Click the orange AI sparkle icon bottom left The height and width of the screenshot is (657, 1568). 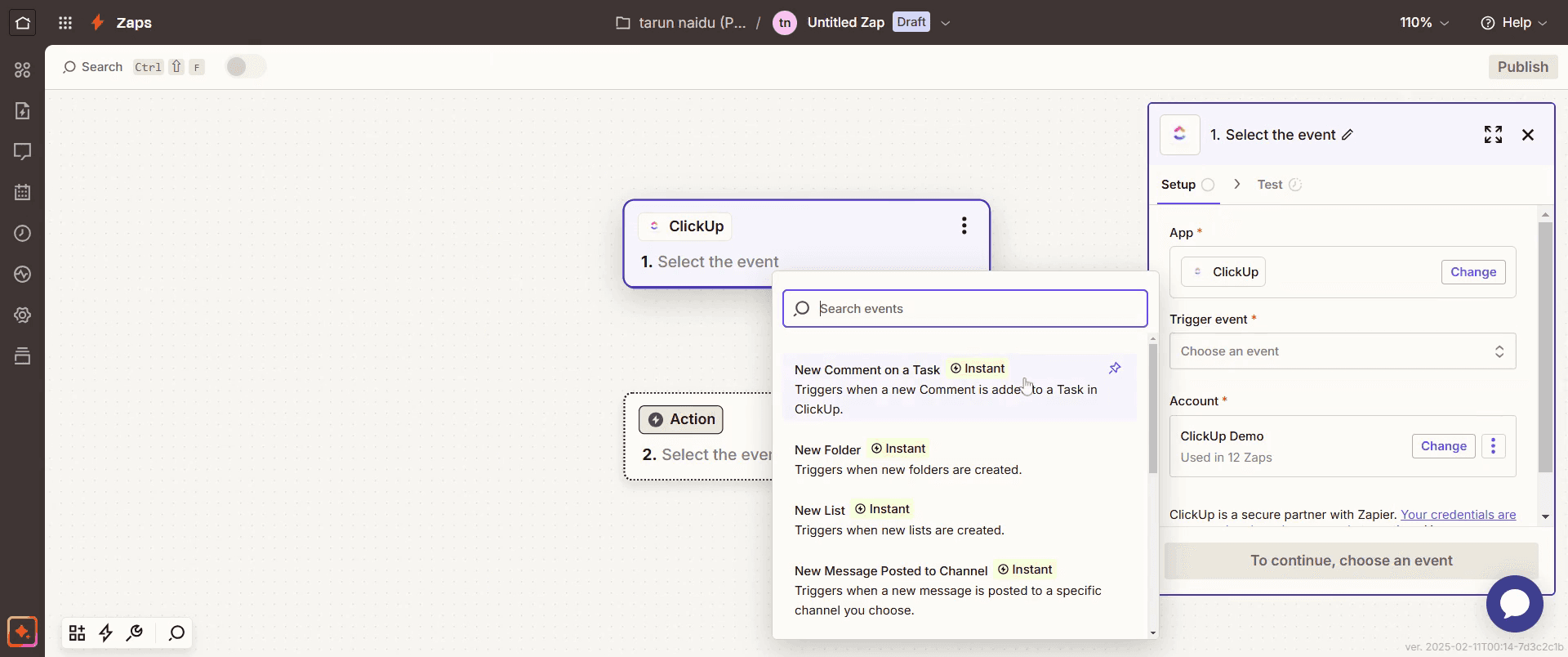(x=22, y=632)
